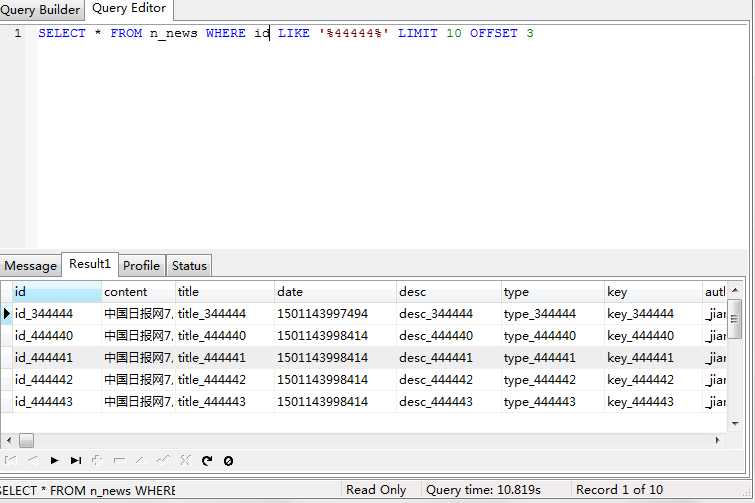Click the '%44444%' string in the query

click(x=353, y=33)
